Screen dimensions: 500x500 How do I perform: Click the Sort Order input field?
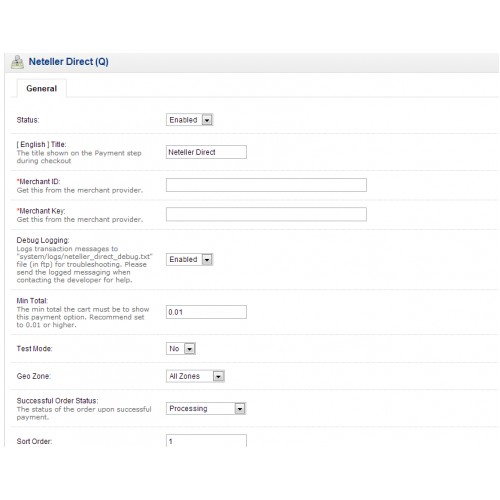coord(206,441)
